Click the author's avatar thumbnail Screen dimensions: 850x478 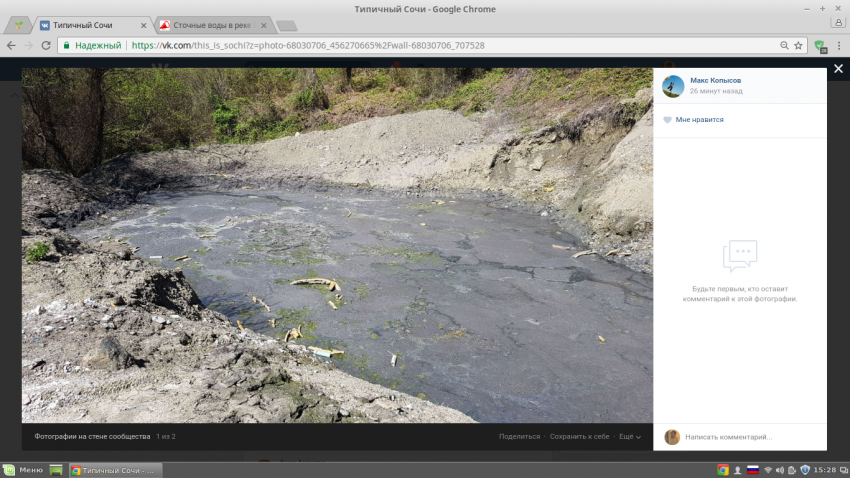pyautogui.click(x=673, y=86)
